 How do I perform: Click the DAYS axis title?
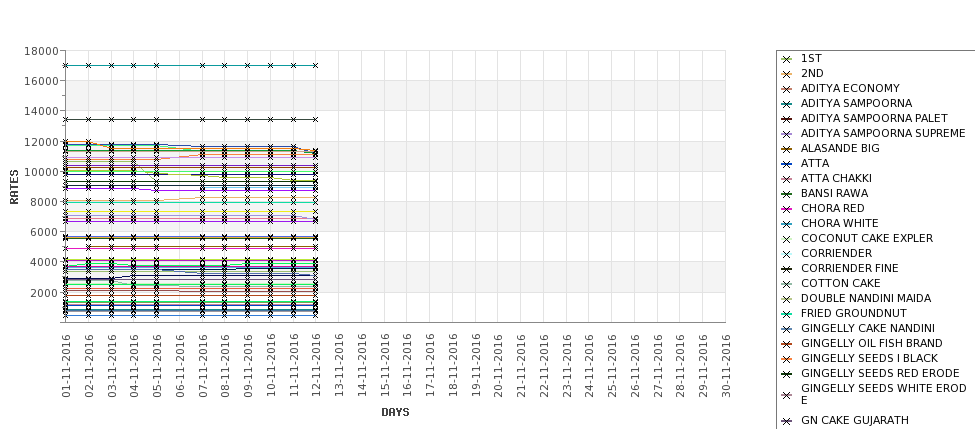click(x=395, y=412)
